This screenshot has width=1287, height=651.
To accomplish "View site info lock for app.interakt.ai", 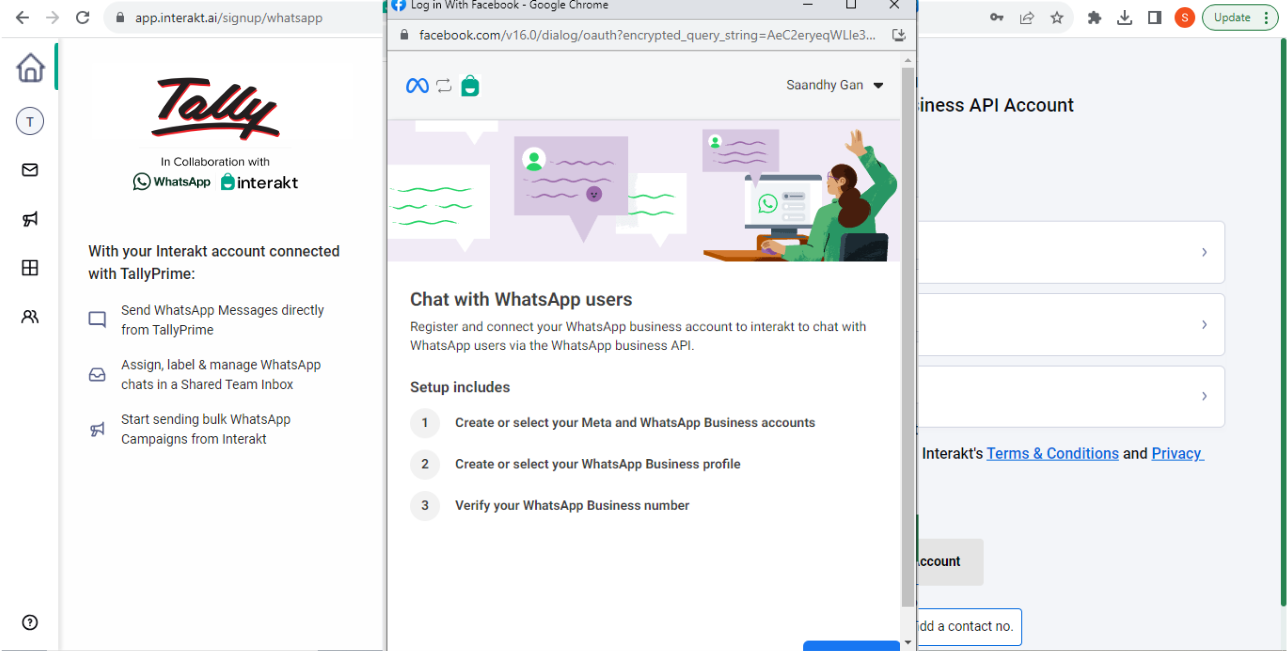I will (x=120, y=18).
